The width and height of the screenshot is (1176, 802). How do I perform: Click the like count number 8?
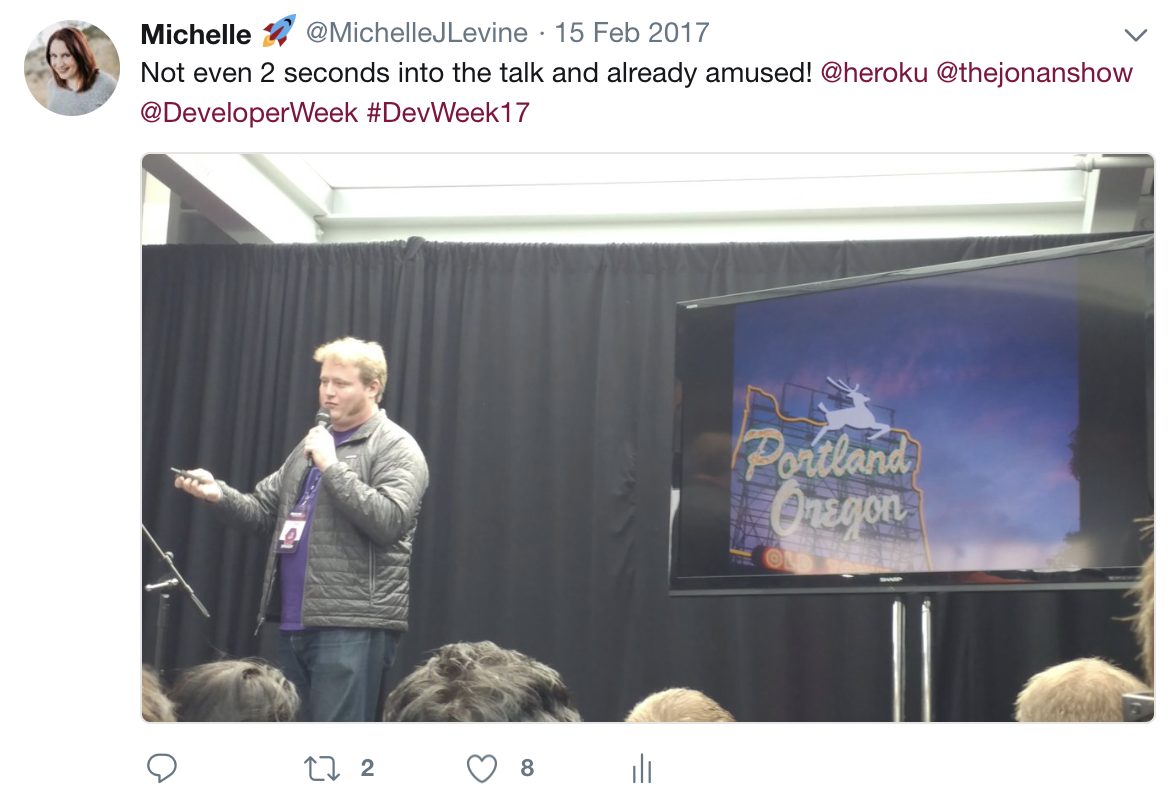coord(527,768)
